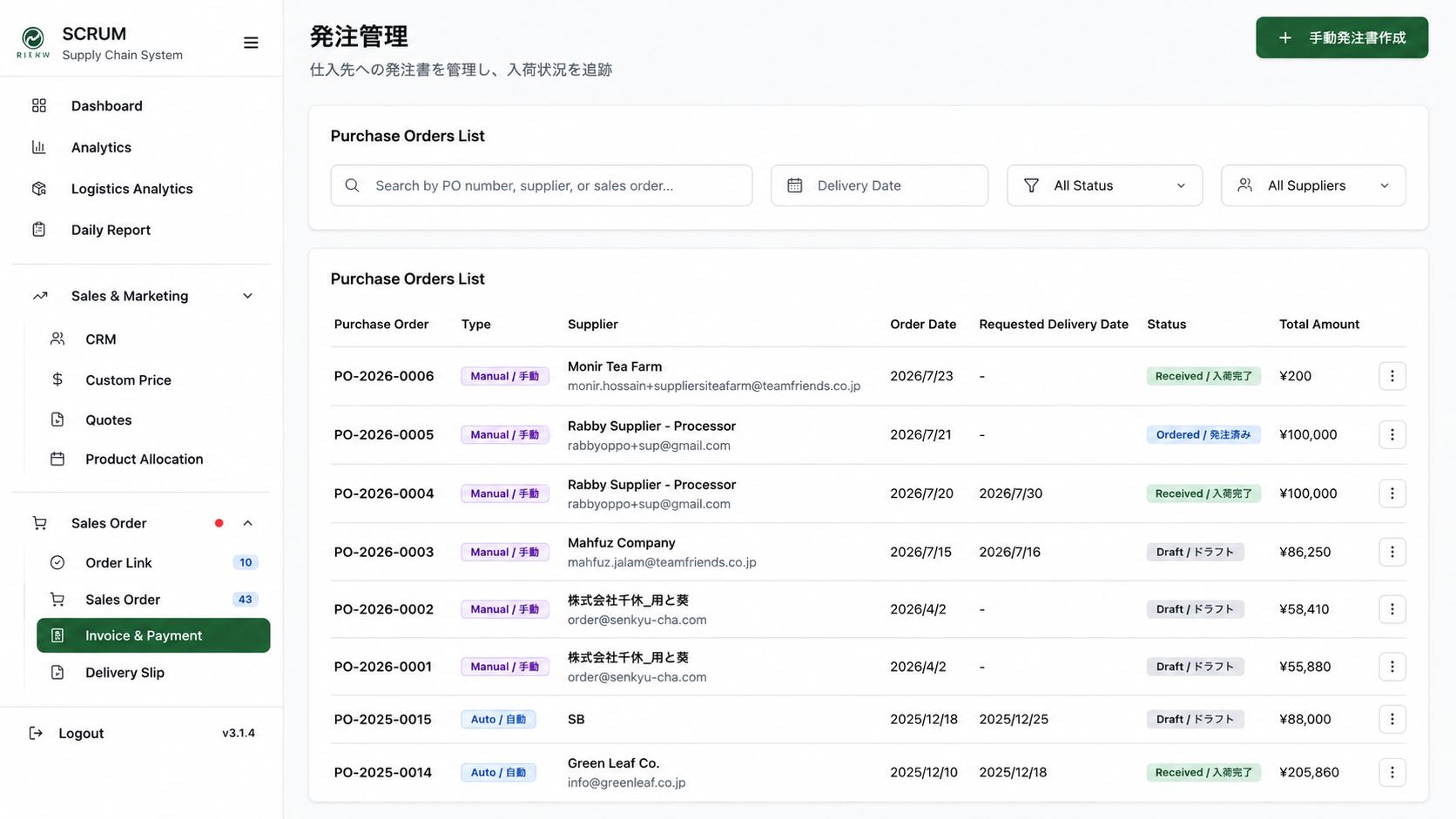Click Received status badge of PO-2026-0006
Viewport: 1456px width, 819px height.
coord(1203,376)
